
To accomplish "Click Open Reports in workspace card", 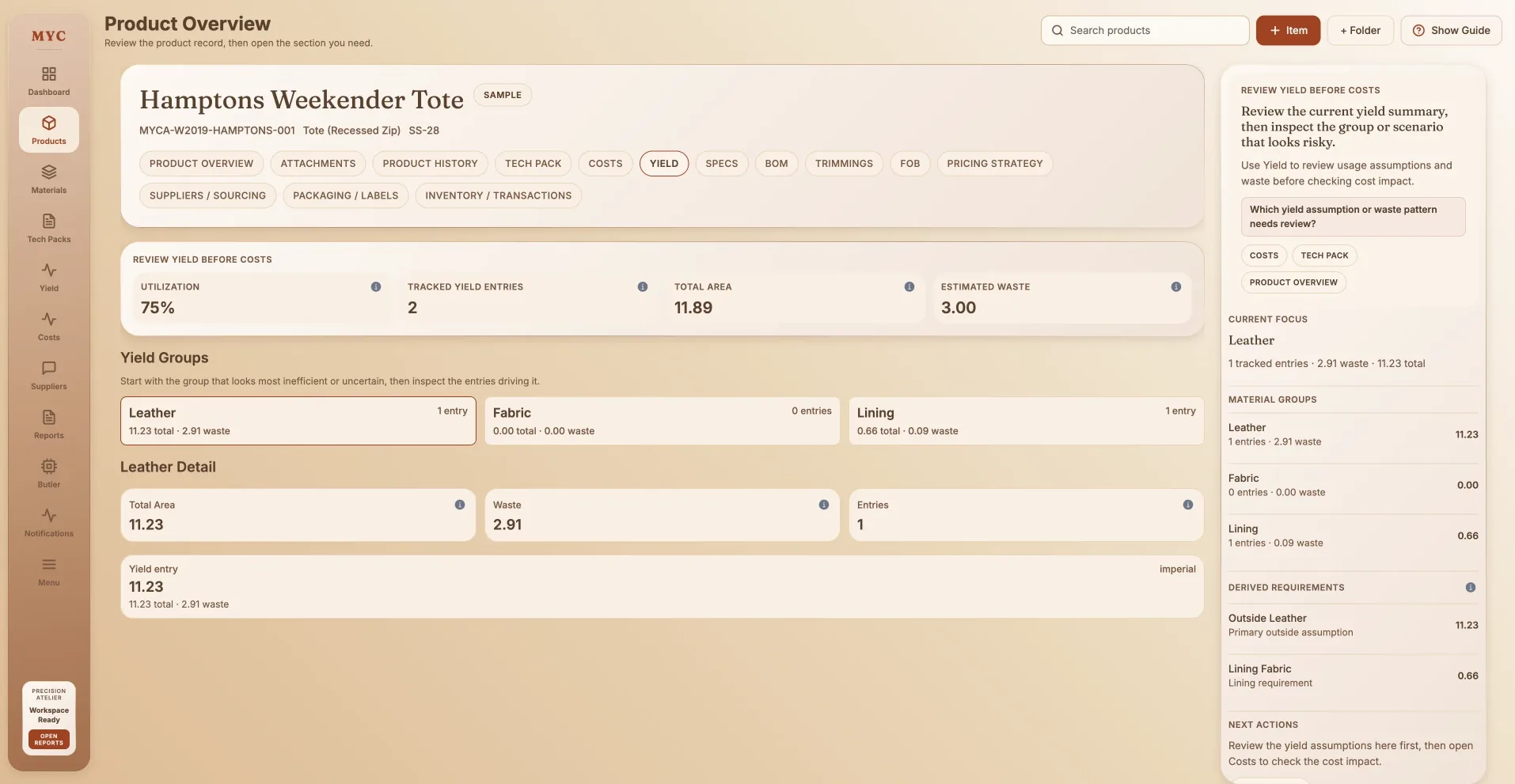I will pos(49,740).
